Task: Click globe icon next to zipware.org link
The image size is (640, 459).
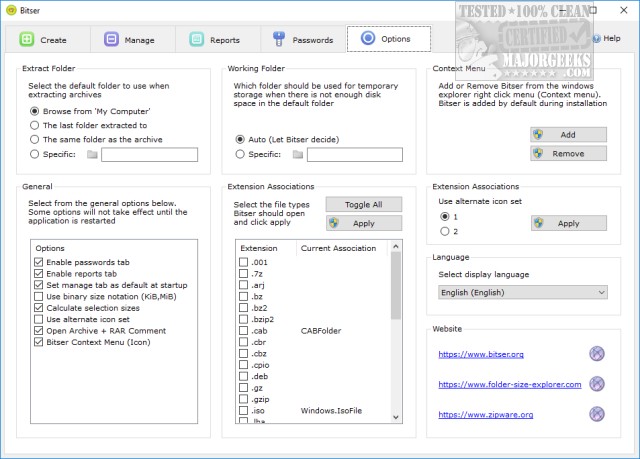Action: [597, 414]
